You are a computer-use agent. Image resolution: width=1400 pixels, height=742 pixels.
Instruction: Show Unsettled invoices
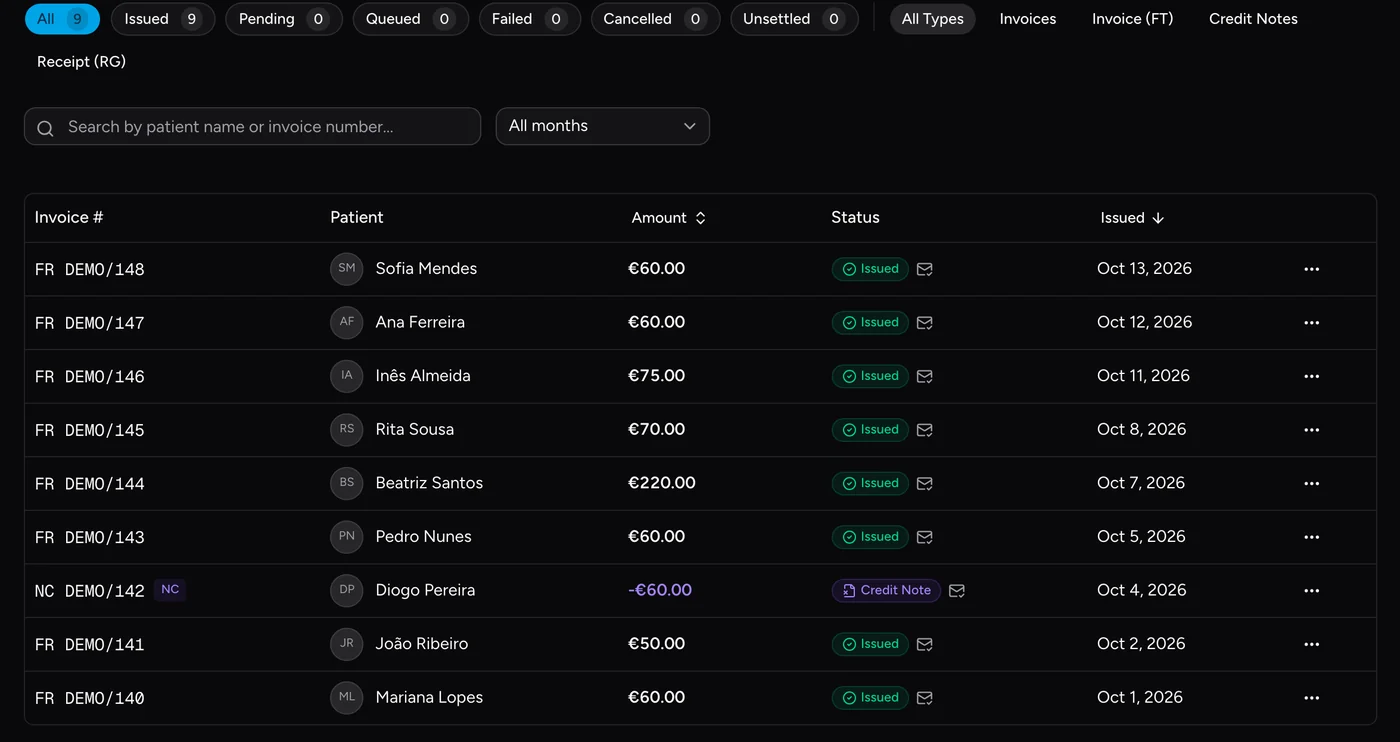pyautogui.click(x=794, y=19)
